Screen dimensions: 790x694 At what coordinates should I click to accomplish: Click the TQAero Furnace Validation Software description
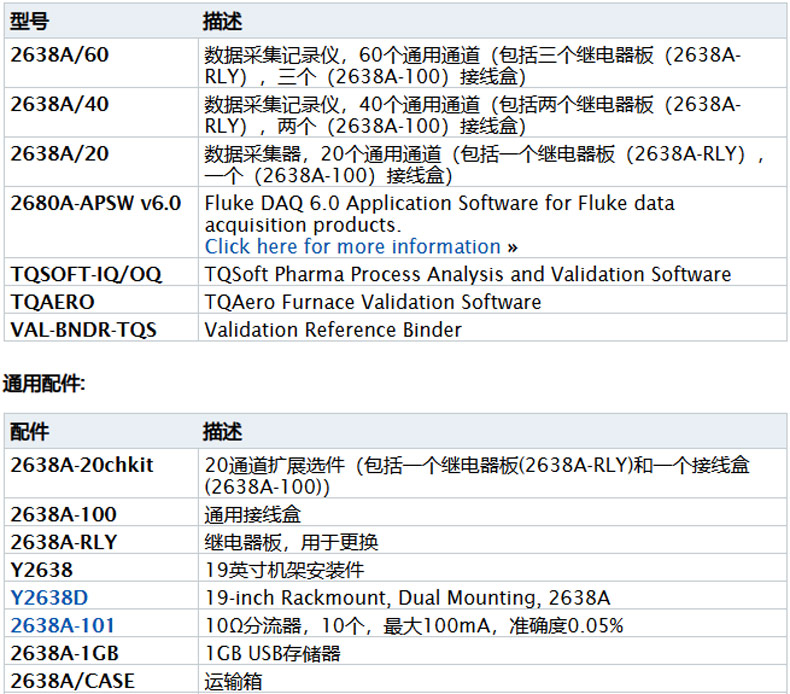coord(372,302)
